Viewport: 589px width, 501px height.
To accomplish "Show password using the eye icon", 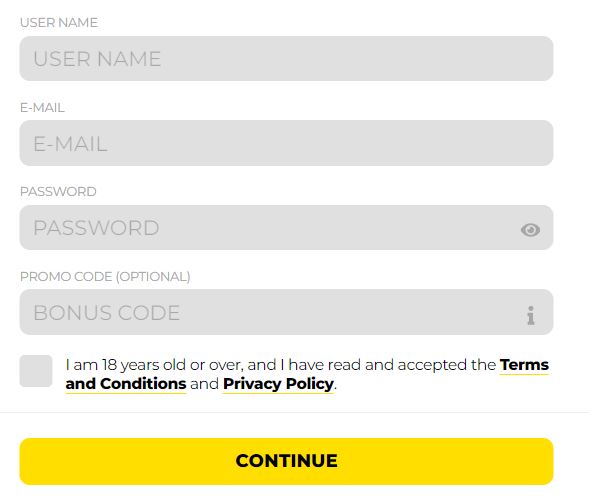I will pyautogui.click(x=530, y=229).
